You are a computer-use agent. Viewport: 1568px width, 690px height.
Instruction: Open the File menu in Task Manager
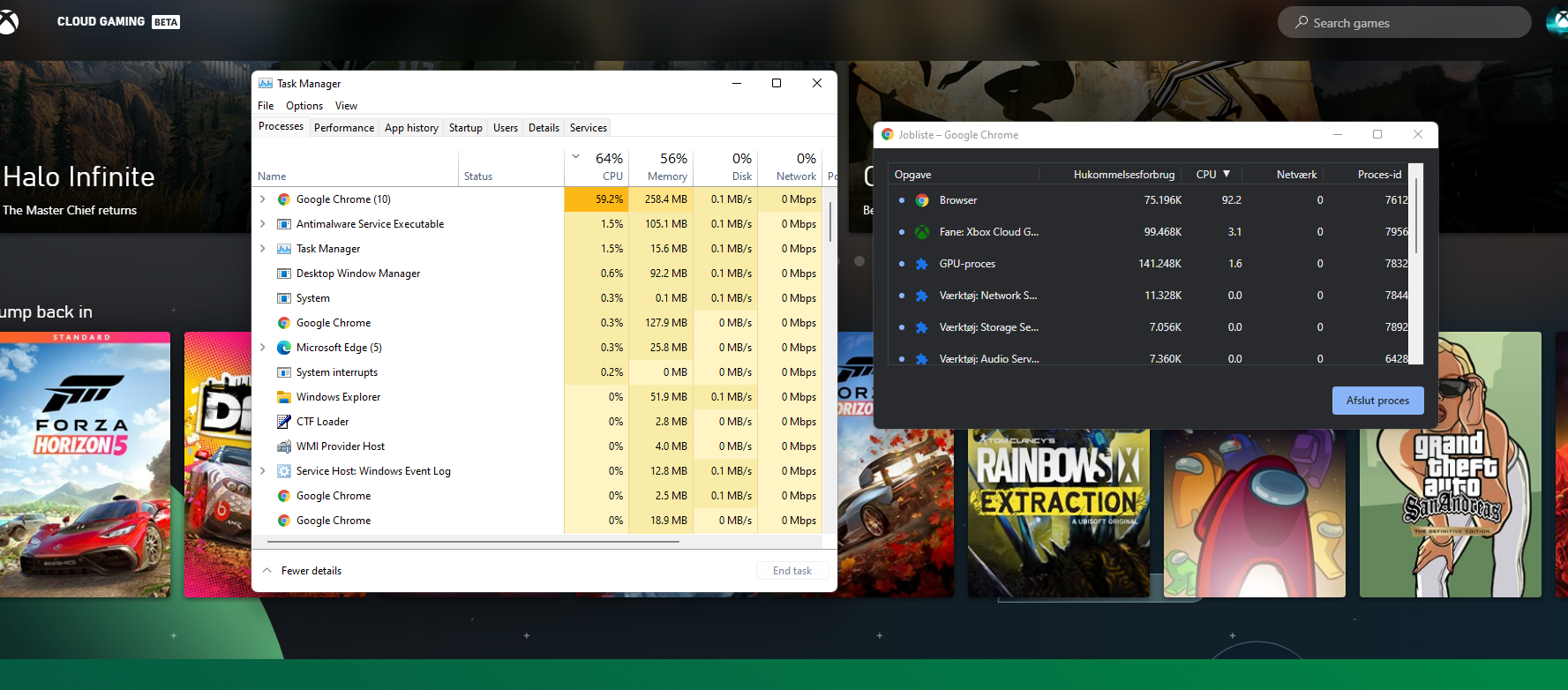coord(266,106)
